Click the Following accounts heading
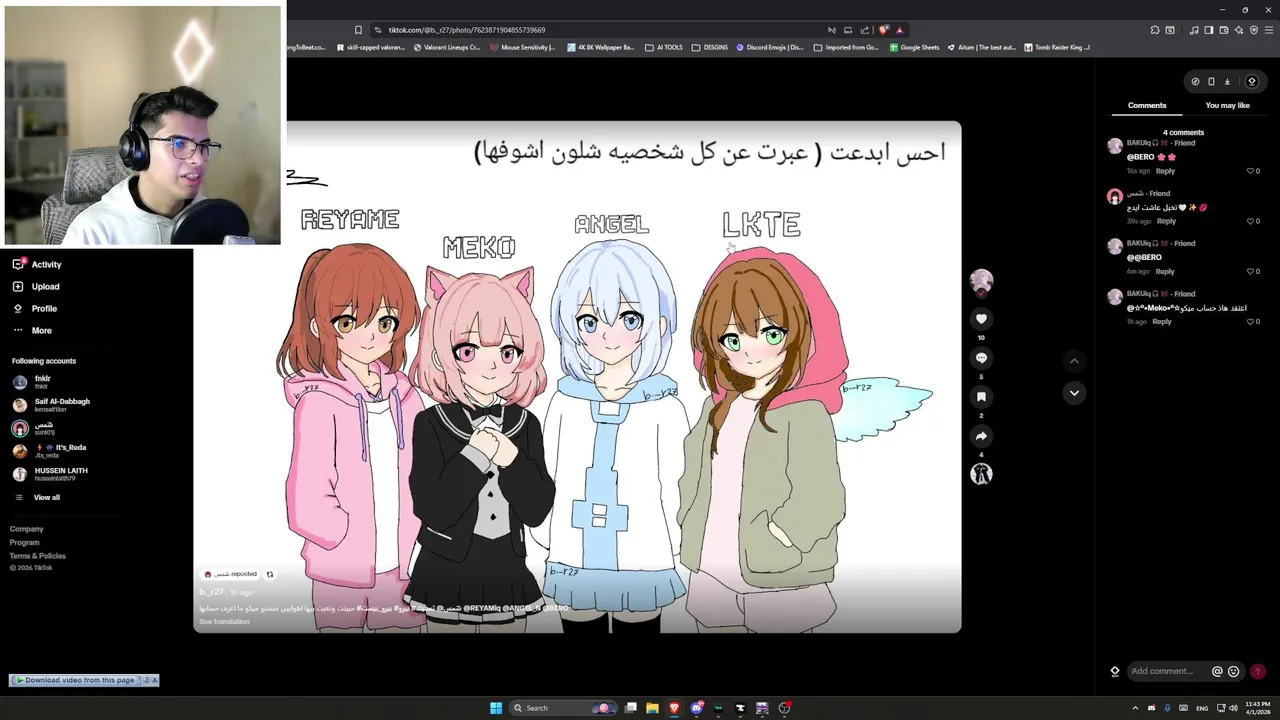This screenshot has height=720, width=1280. (44, 361)
